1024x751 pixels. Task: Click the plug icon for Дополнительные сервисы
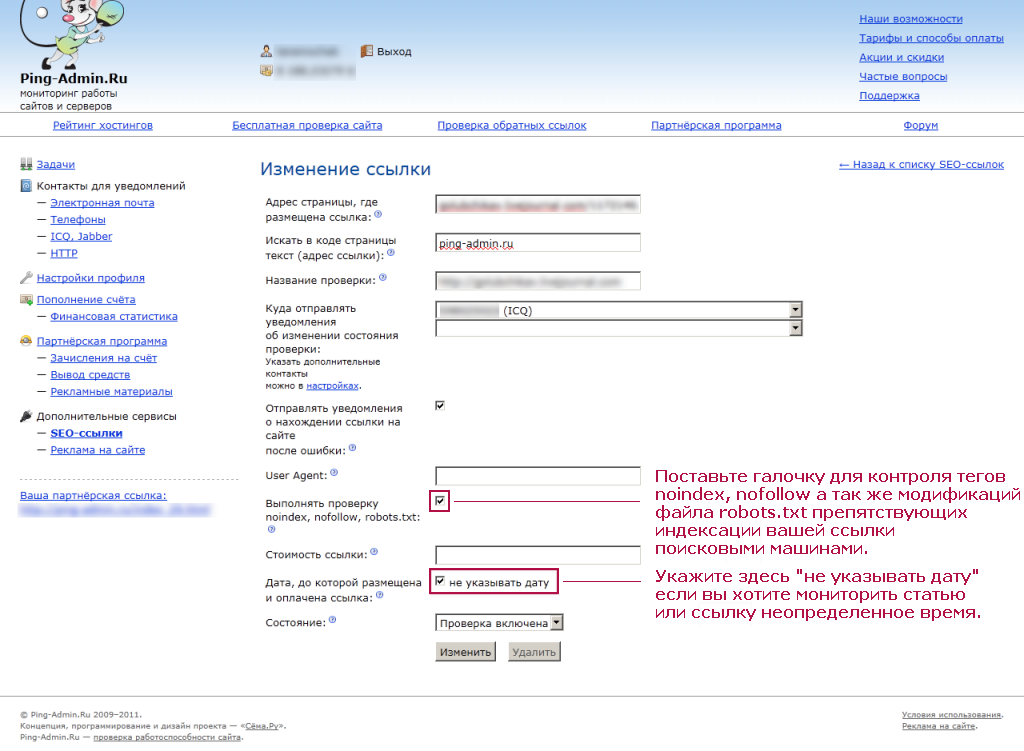click(x=26, y=416)
